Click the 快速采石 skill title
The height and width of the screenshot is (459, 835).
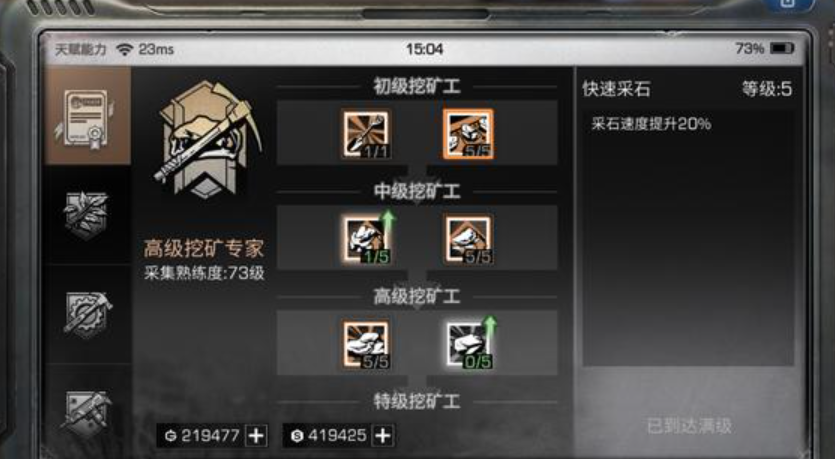click(x=616, y=88)
